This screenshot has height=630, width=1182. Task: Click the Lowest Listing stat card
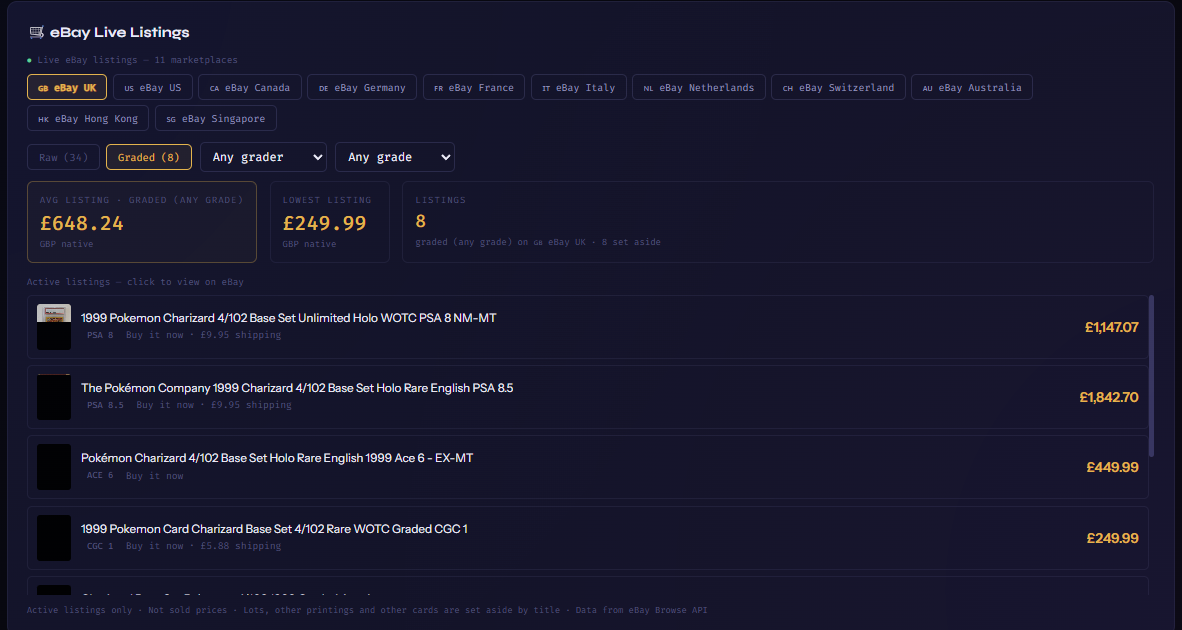point(329,222)
